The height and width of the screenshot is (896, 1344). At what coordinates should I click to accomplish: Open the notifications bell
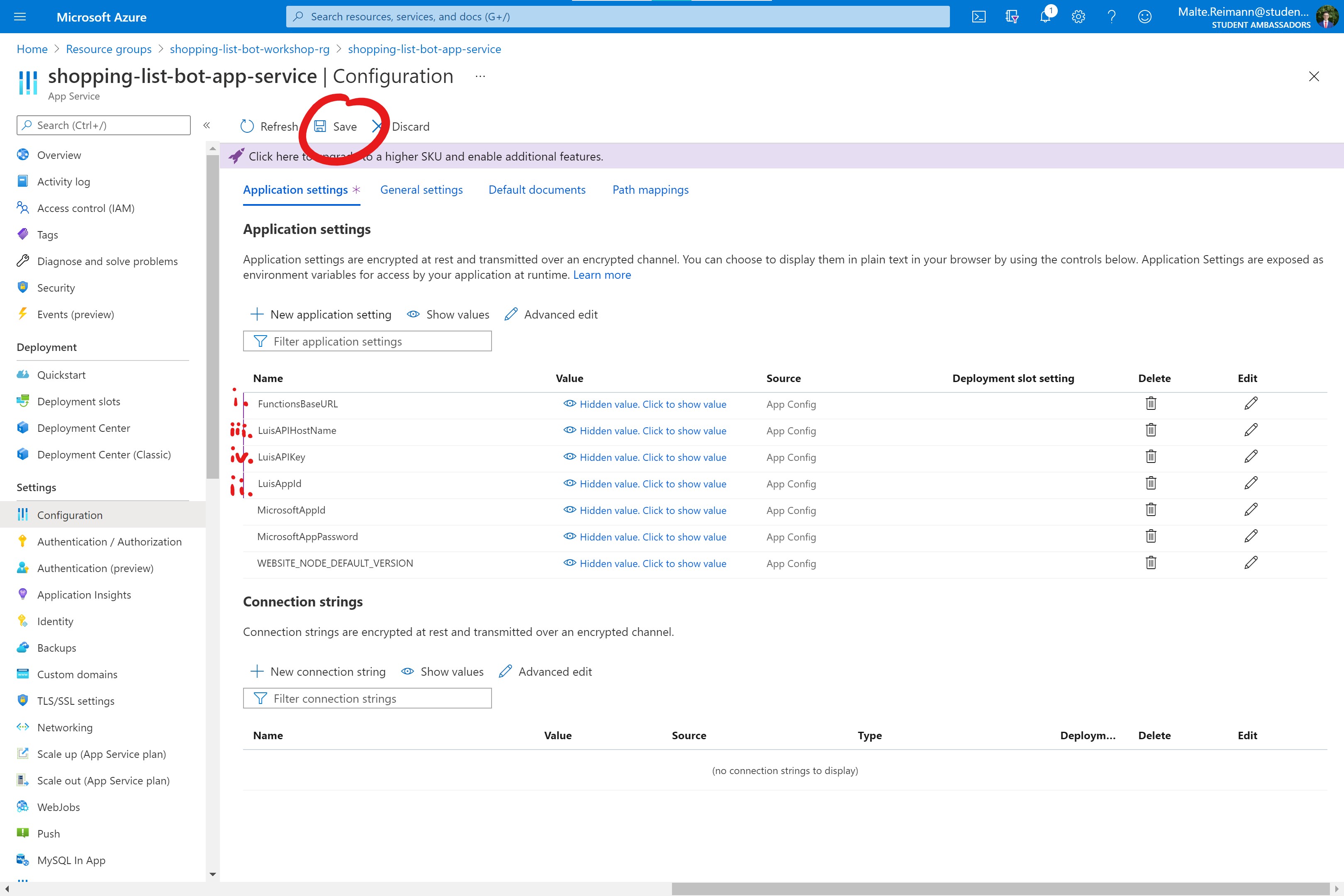click(x=1045, y=17)
